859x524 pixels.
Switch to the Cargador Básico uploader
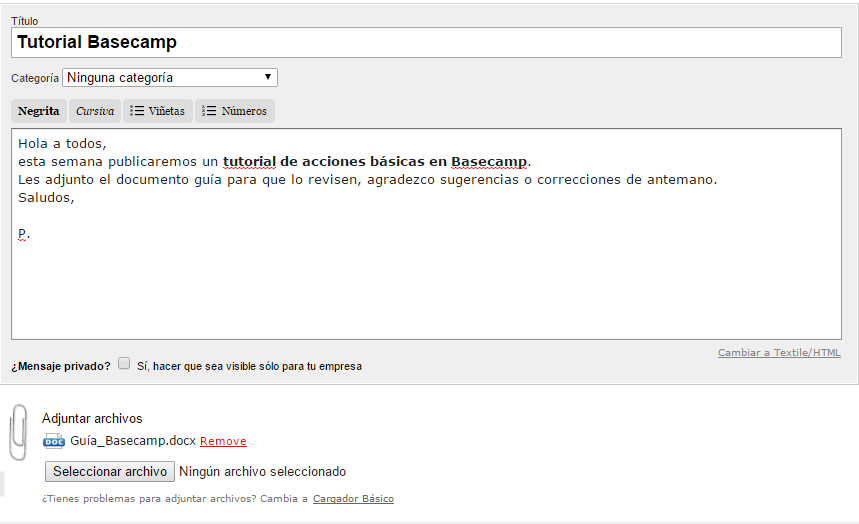tap(353, 498)
